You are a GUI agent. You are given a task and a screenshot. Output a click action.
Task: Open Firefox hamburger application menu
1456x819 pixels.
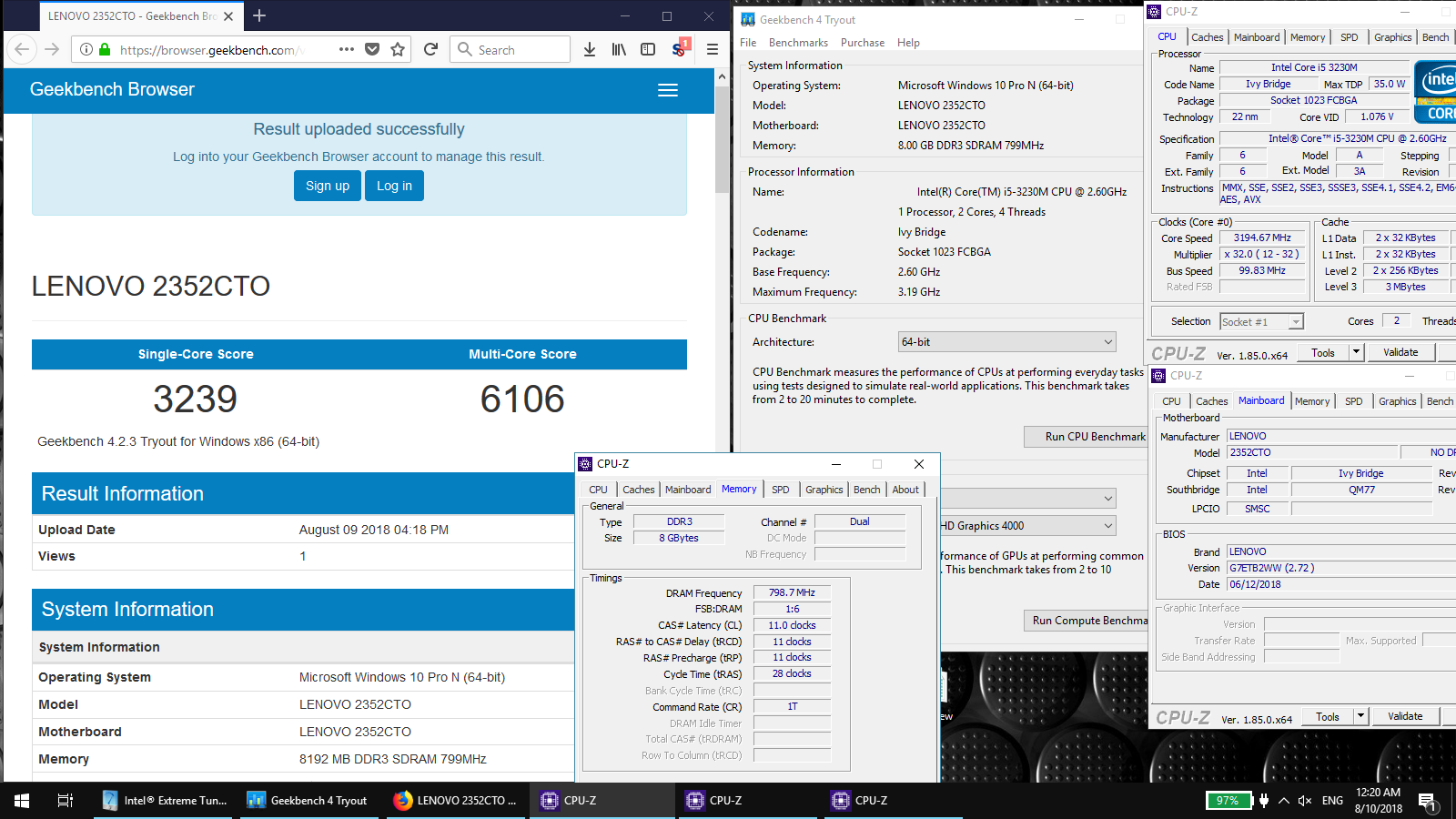click(x=713, y=49)
